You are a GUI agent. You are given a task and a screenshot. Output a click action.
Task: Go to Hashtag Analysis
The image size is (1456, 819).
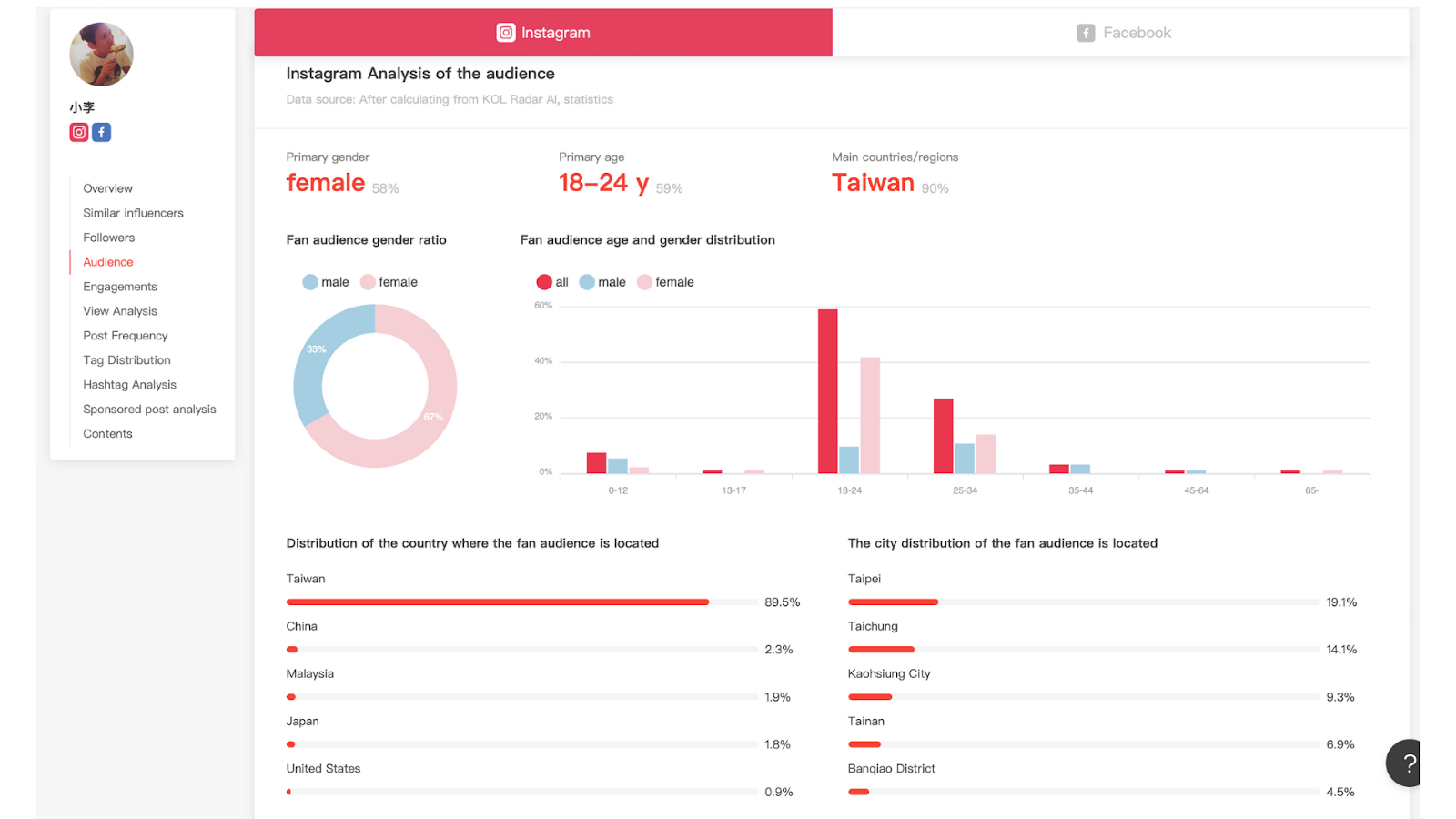point(129,385)
